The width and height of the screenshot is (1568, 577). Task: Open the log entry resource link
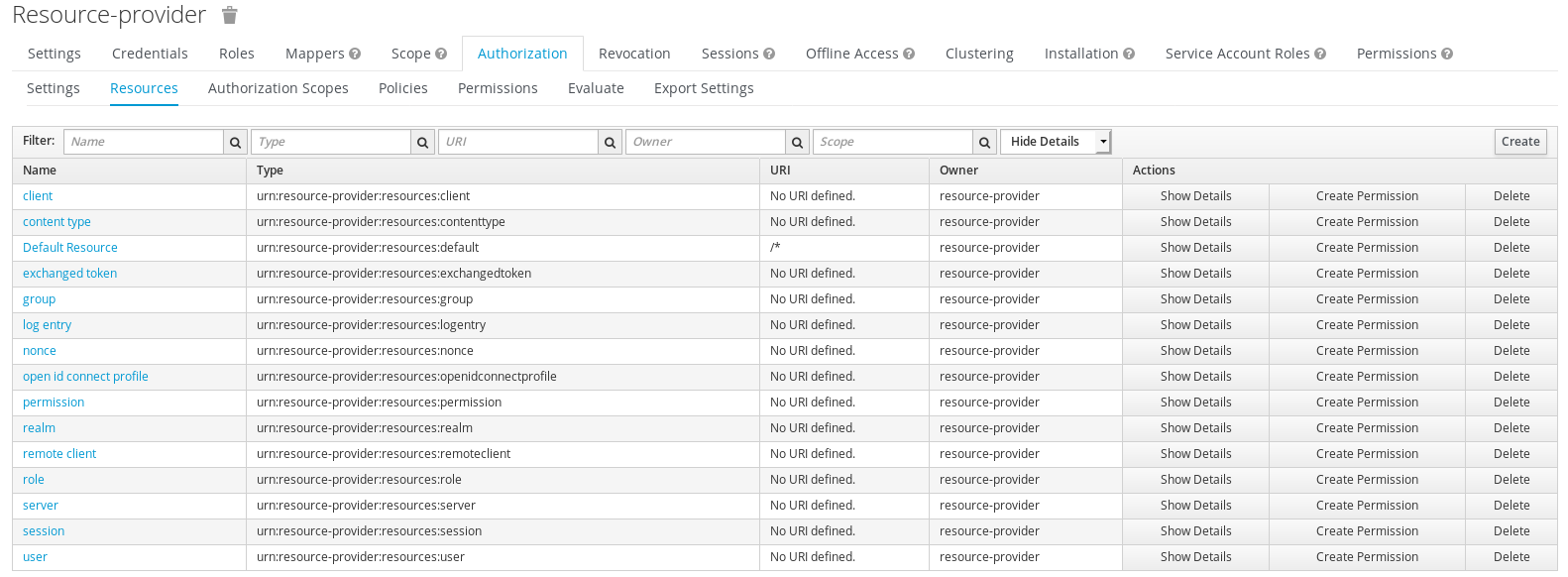tap(47, 325)
